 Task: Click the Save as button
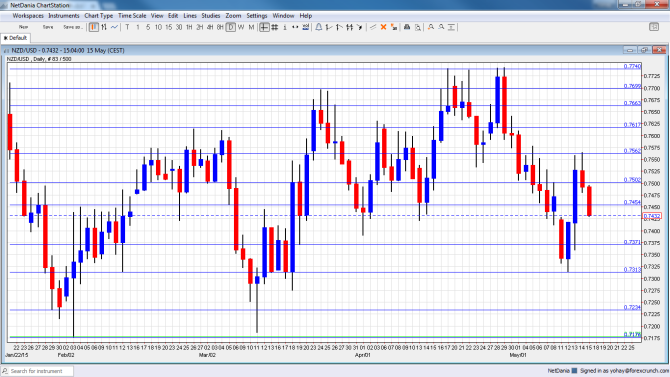point(72,27)
